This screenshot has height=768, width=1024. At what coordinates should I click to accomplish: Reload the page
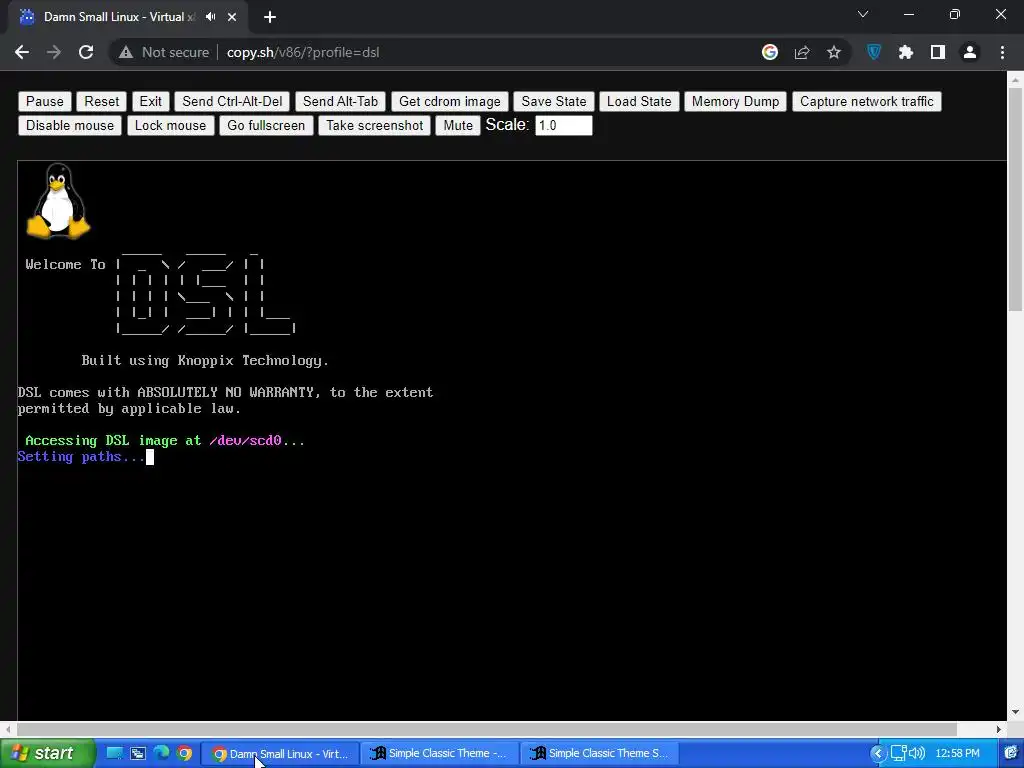pos(86,52)
